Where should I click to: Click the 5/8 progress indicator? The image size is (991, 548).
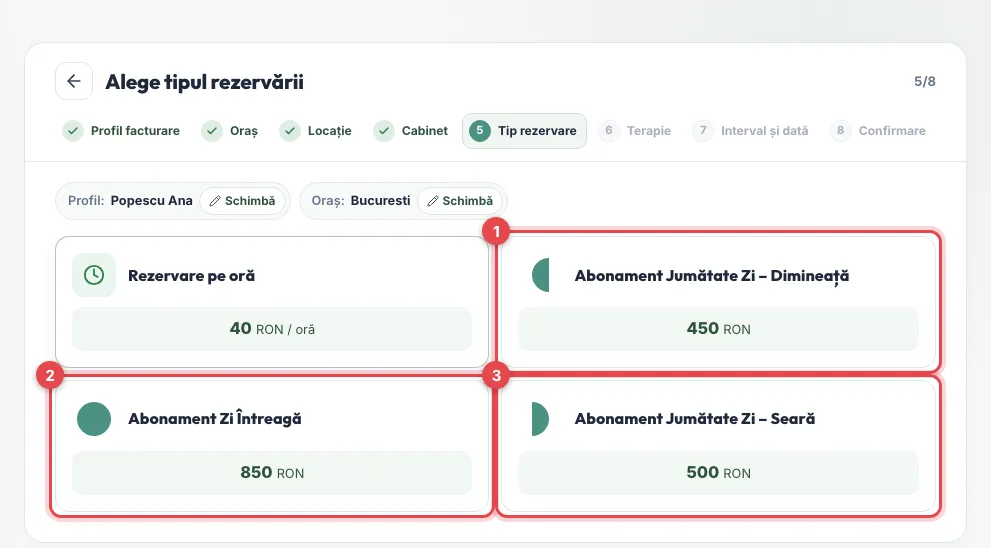[x=925, y=82]
